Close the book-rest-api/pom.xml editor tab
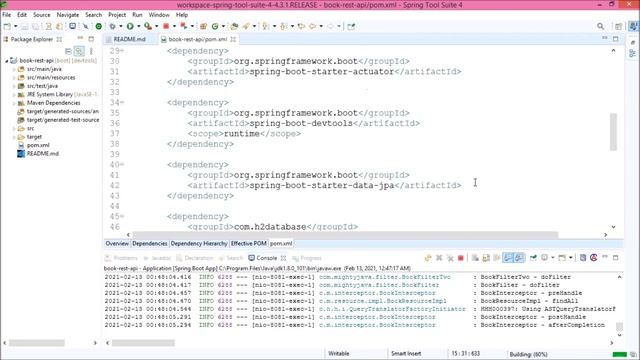The width and height of the screenshot is (640, 360). coord(233,39)
